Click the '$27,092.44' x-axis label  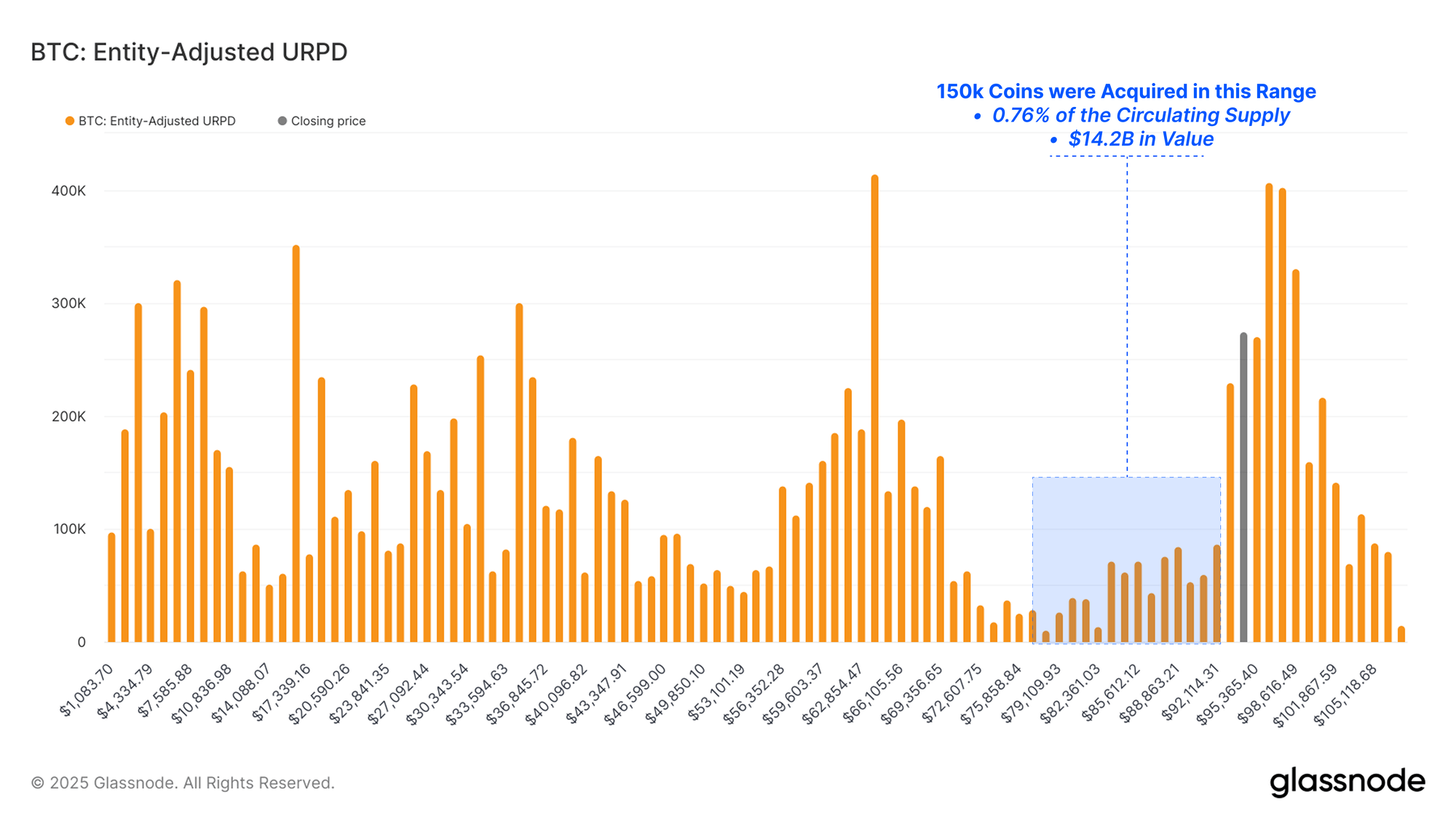(x=398, y=694)
